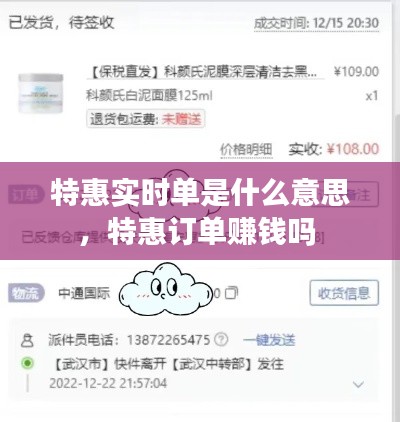Screen dimensions: 400x422
Task: Click the courier phone number 13872265475
Action: point(168,340)
